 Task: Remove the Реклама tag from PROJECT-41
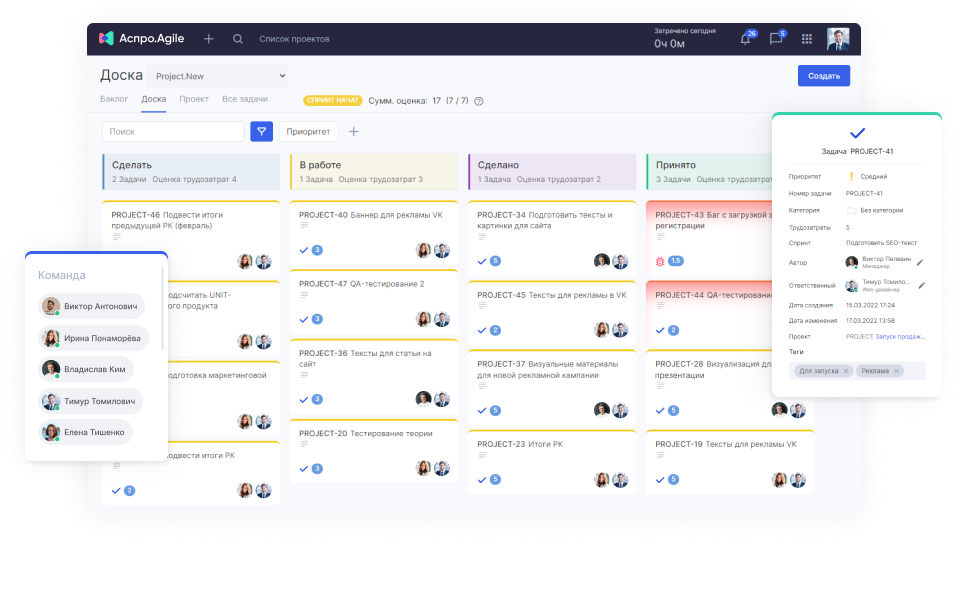pyautogui.click(x=895, y=369)
